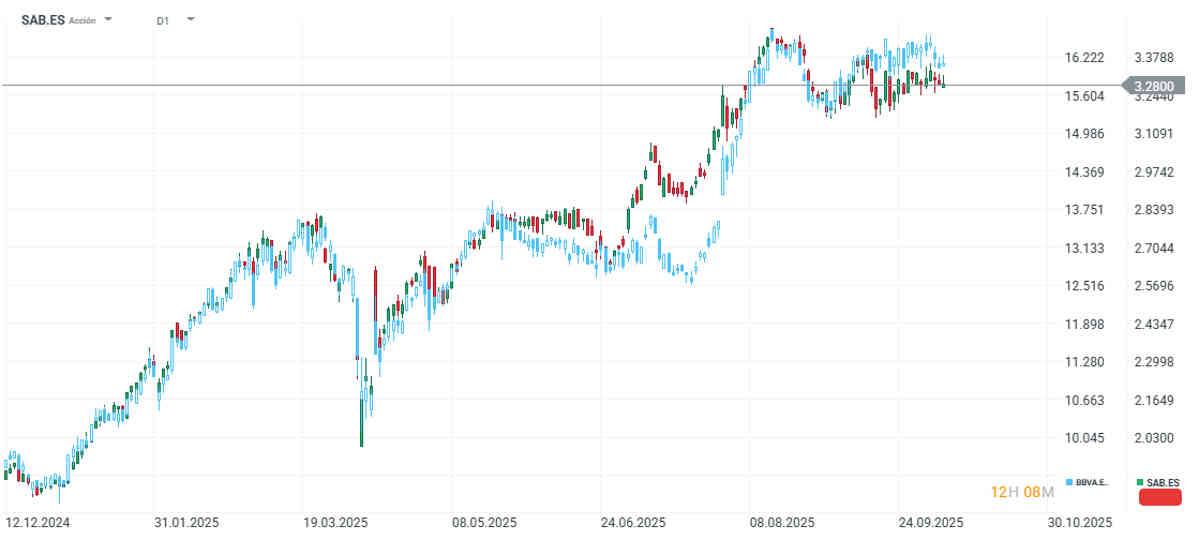Click the 30.10.2025 date axis label

point(1079,523)
